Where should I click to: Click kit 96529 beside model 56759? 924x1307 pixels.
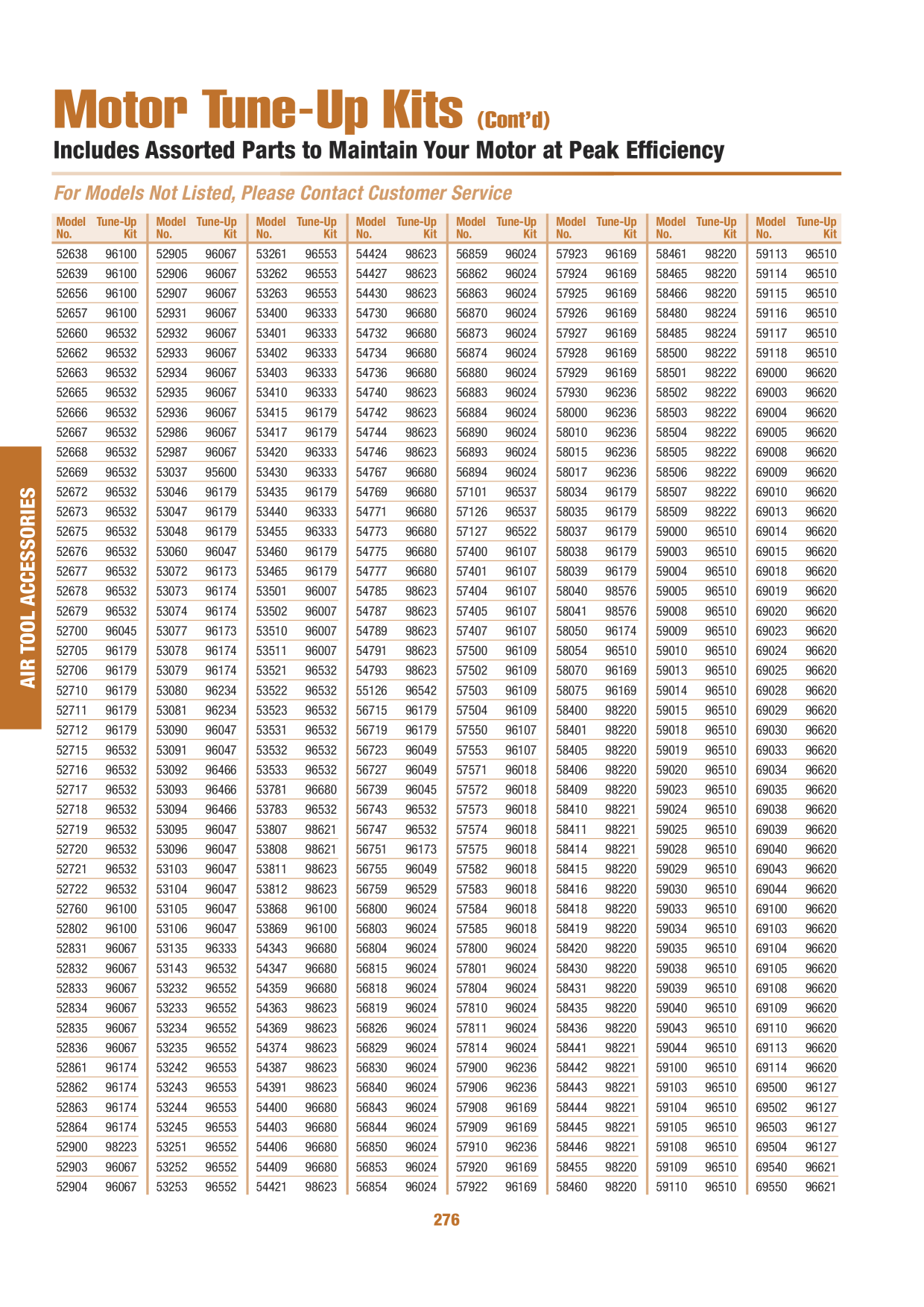pyautogui.click(x=420, y=889)
